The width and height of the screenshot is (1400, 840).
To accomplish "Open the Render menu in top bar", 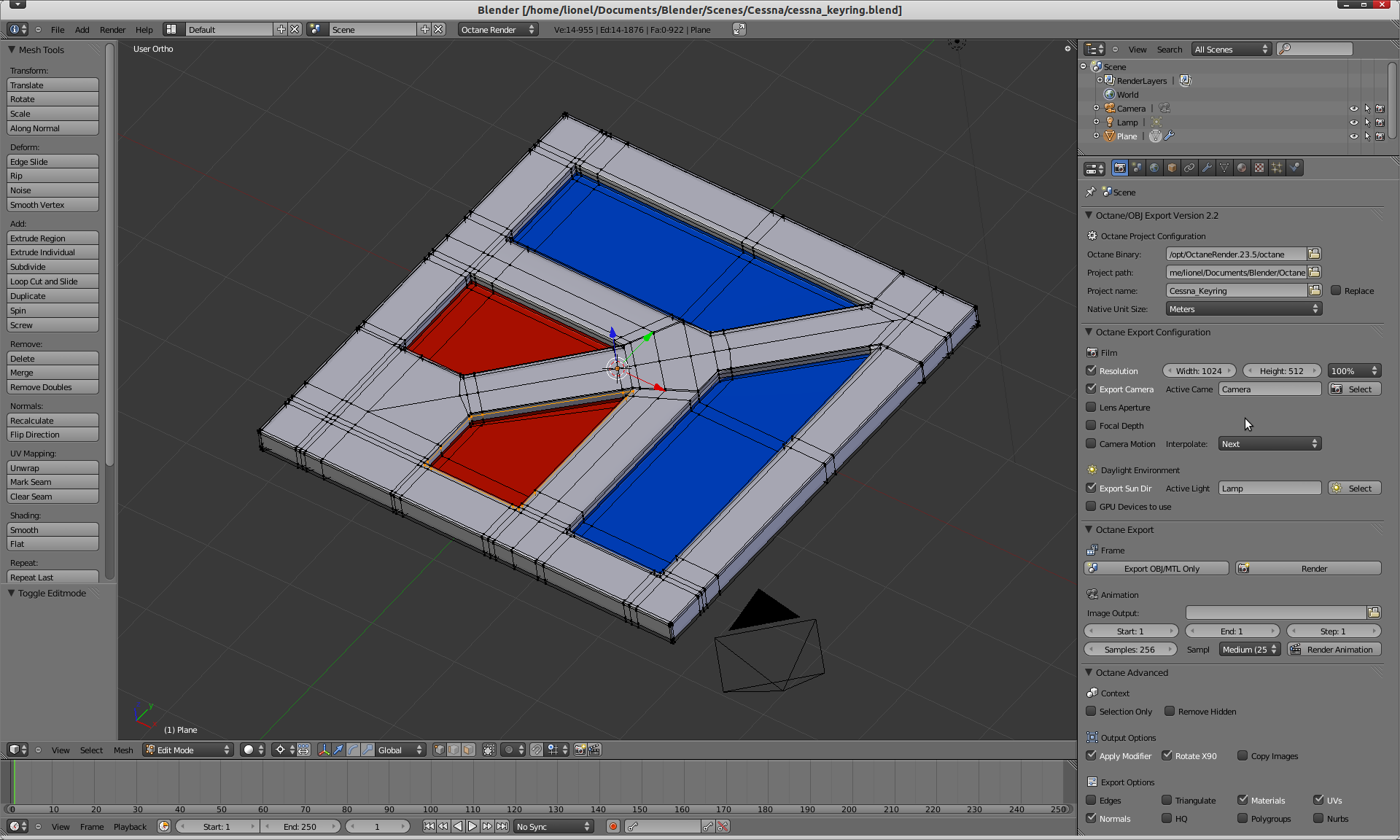I will pos(112,30).
